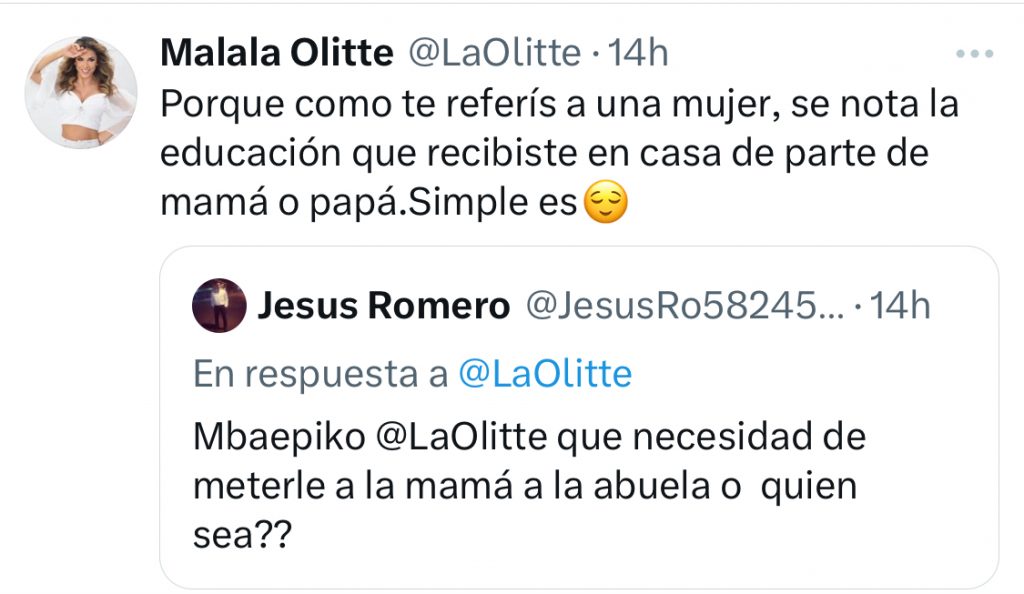Click the Jesus Romero display name
Viewport: 1024px width, 594px height.
point(383,307)
